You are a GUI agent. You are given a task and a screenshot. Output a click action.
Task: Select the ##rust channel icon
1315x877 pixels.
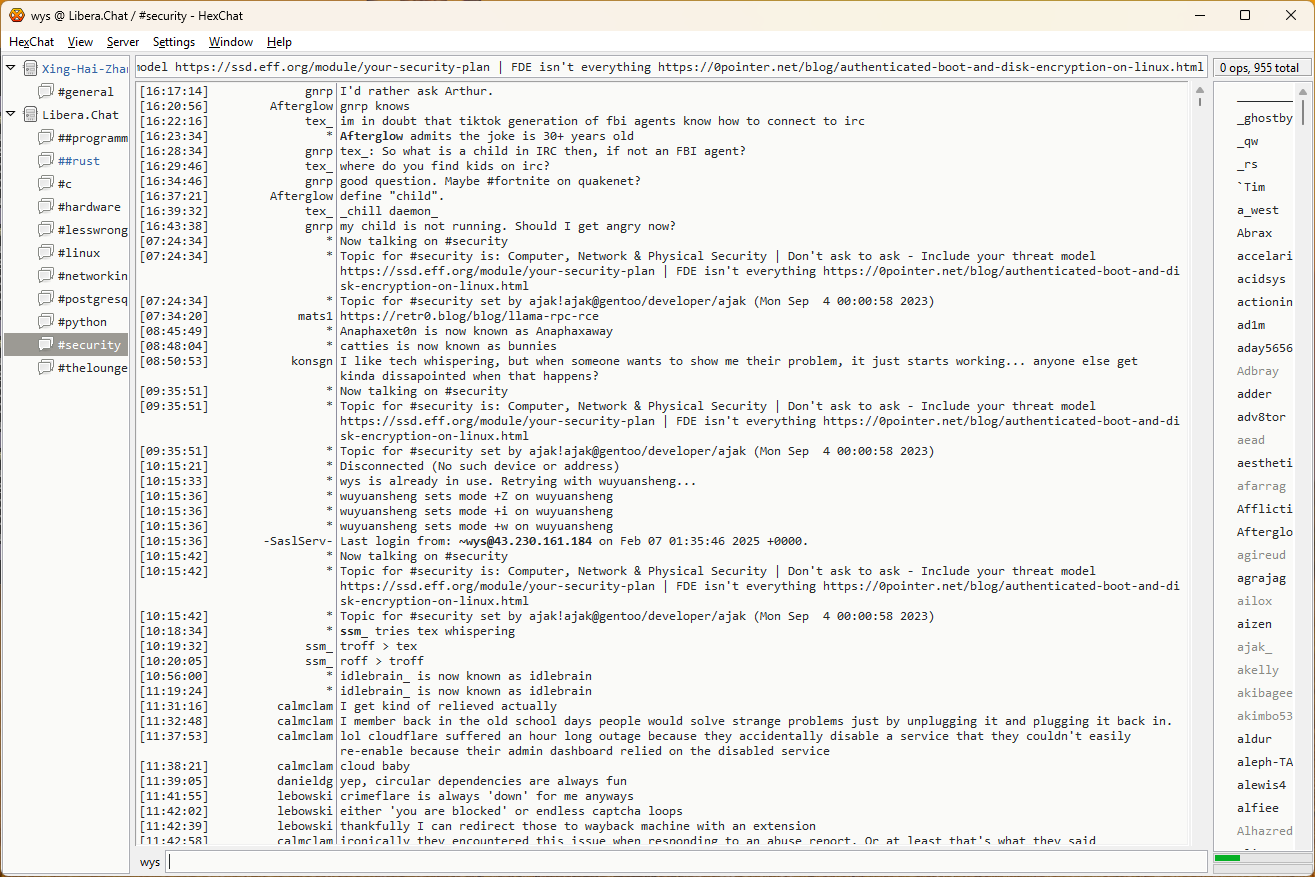tap(45, 161)
